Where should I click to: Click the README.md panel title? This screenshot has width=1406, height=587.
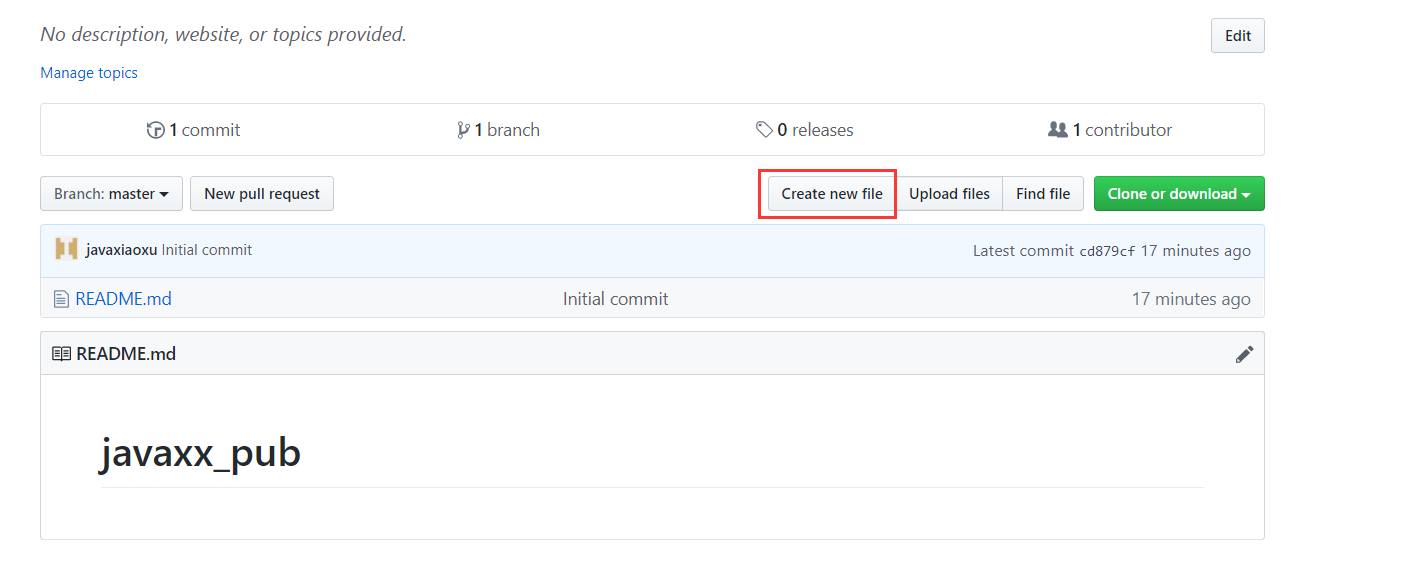[126, 354]
